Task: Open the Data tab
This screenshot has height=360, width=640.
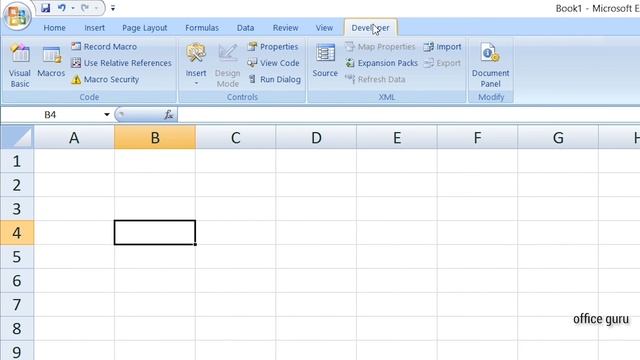Action: click(x=245, y=28)
